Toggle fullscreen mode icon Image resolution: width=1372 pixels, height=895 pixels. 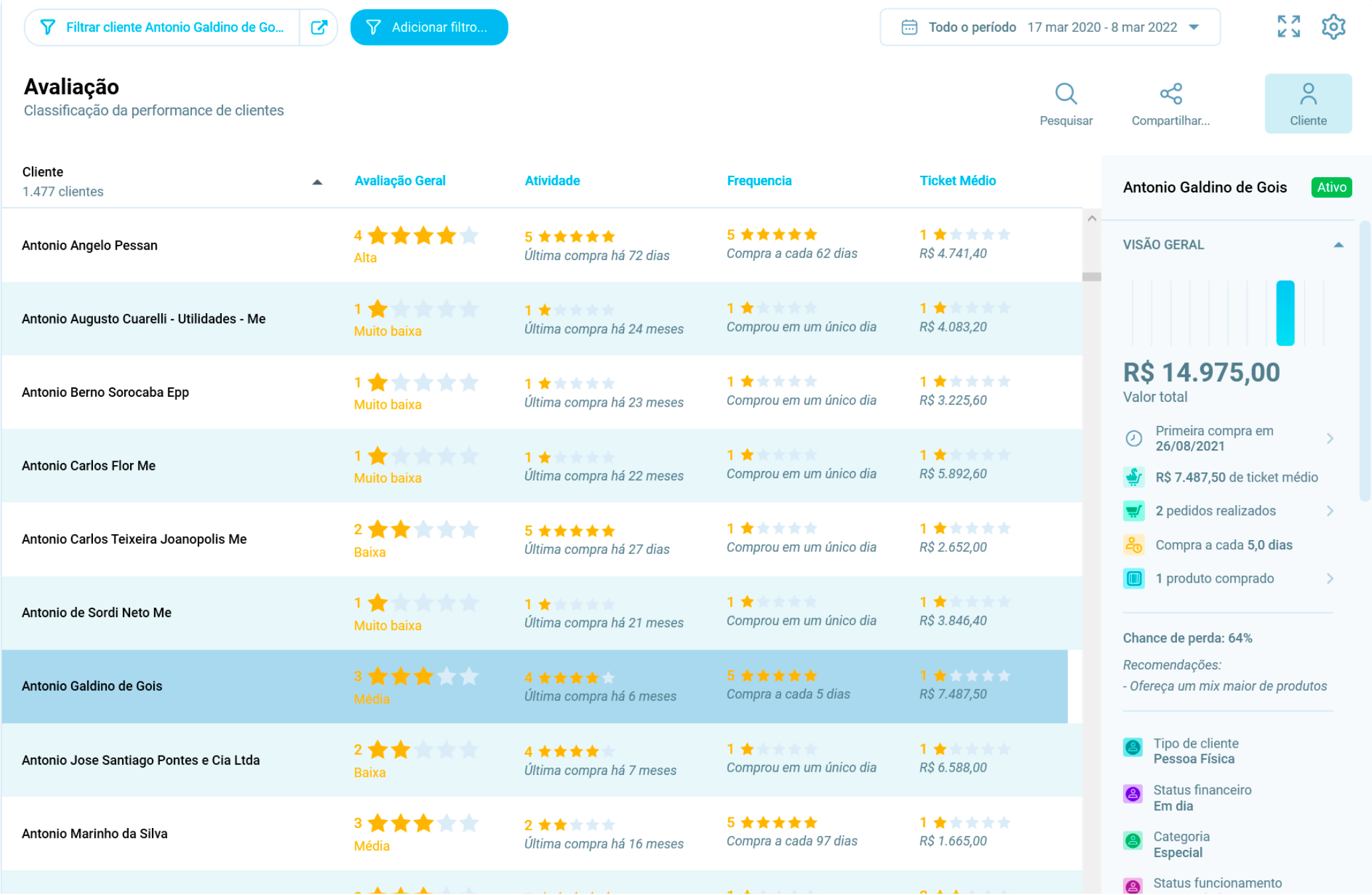point(1288,27)
